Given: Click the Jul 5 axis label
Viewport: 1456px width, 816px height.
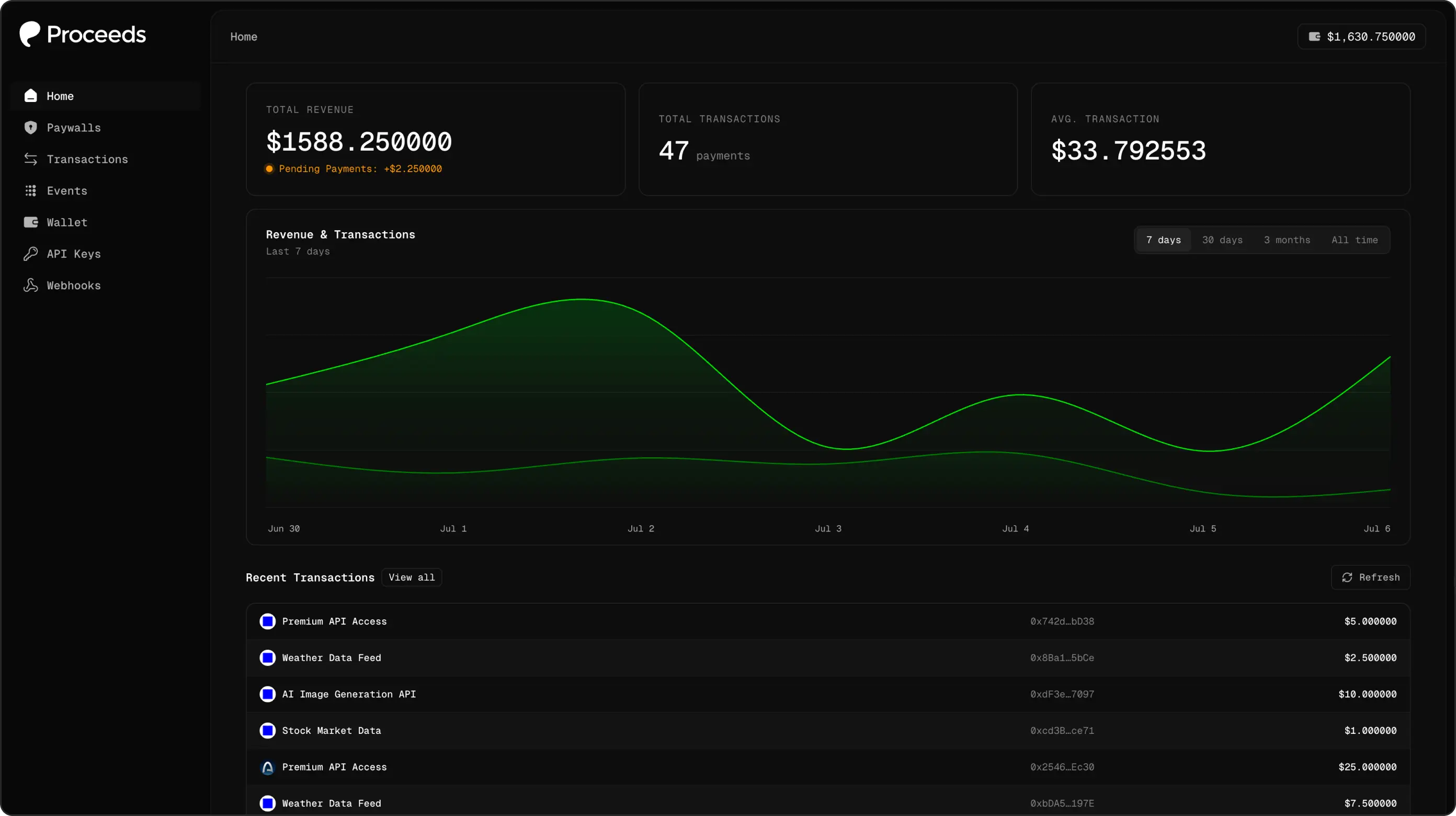Looking at the screenshot, I should coord(1203,528).
